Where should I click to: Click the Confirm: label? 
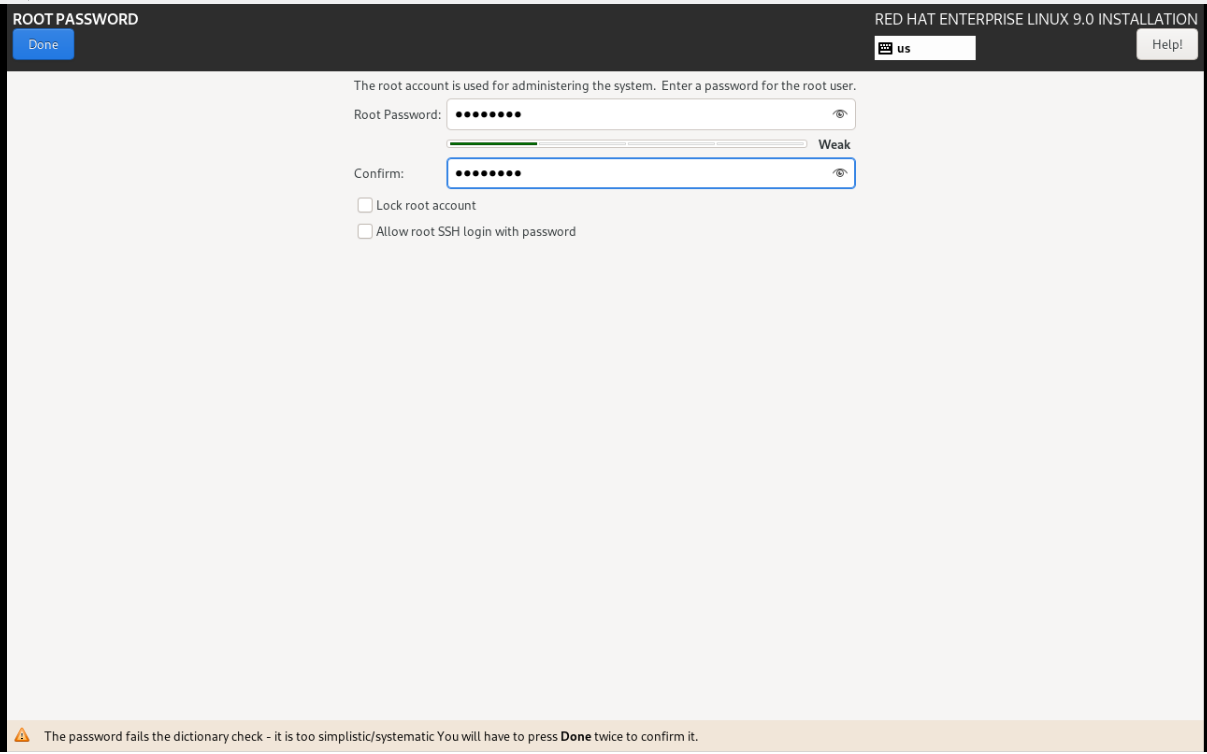(378, 174)
